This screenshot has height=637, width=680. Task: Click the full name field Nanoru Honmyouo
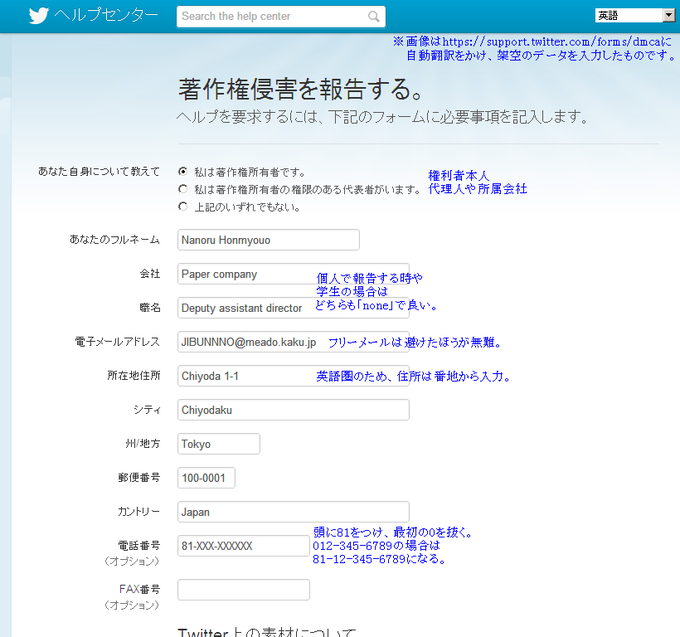point(268,240)
